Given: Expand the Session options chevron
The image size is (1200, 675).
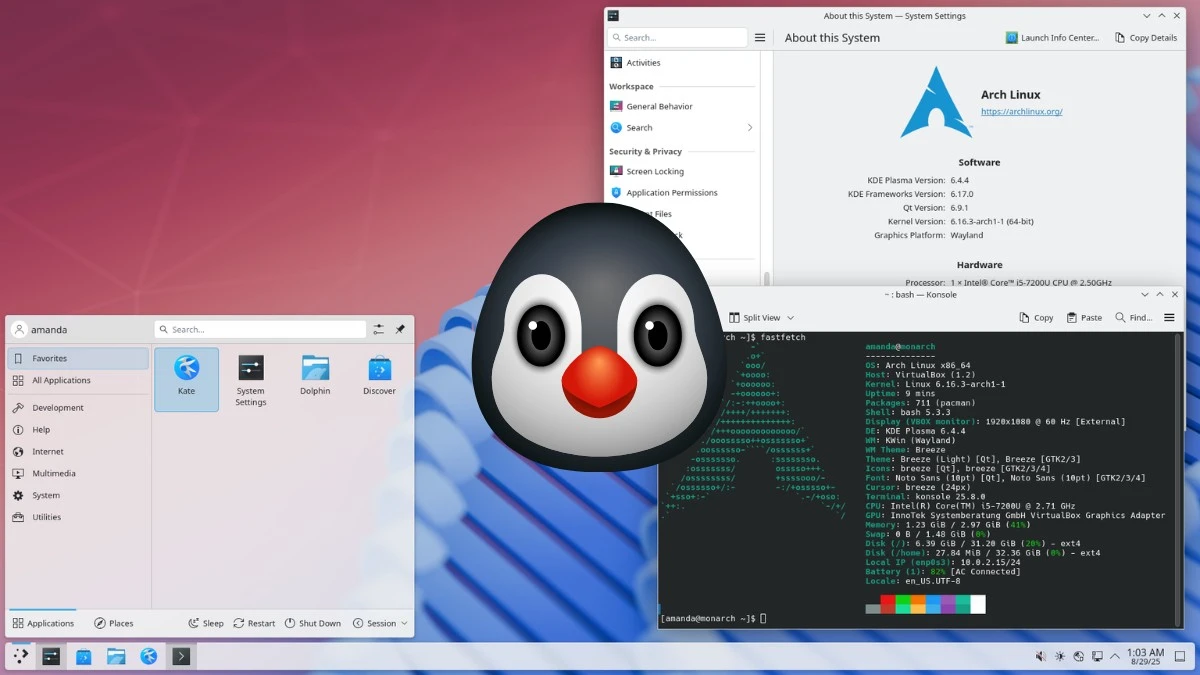Looking at the screenshot, I should point(405,623).
